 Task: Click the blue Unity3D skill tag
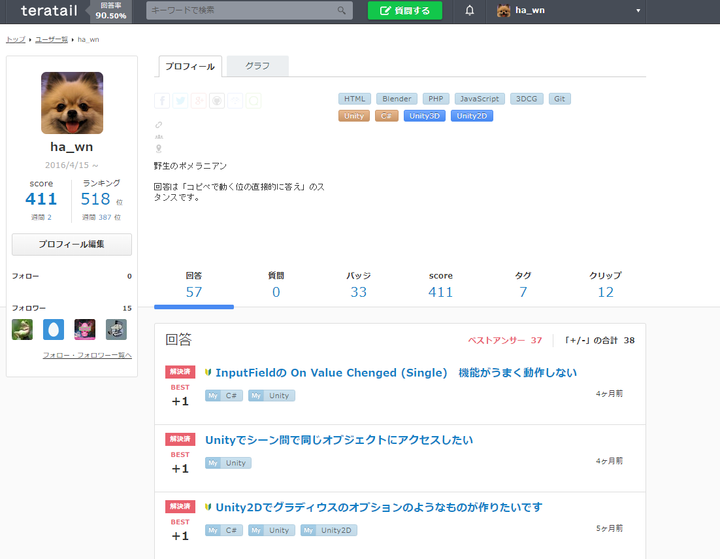[424, 116]
